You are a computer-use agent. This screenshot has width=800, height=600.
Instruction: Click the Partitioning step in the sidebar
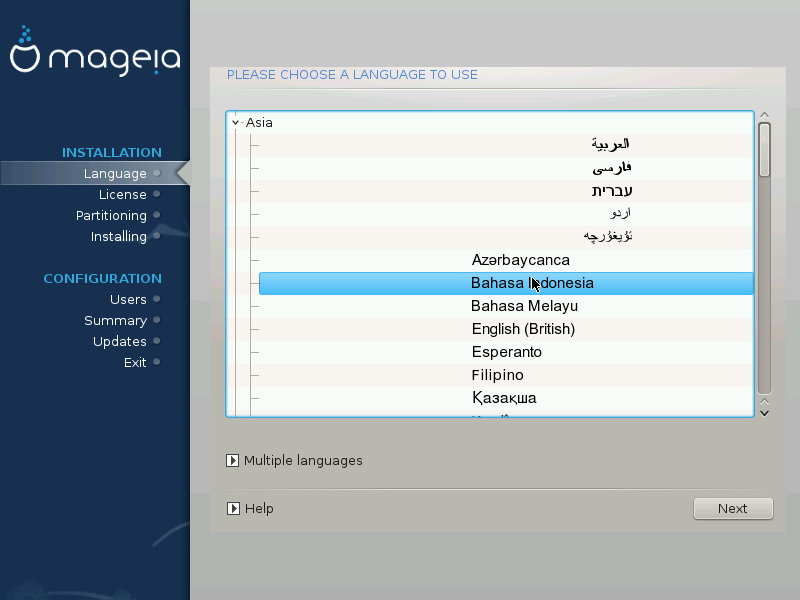(x=111, y=216)
